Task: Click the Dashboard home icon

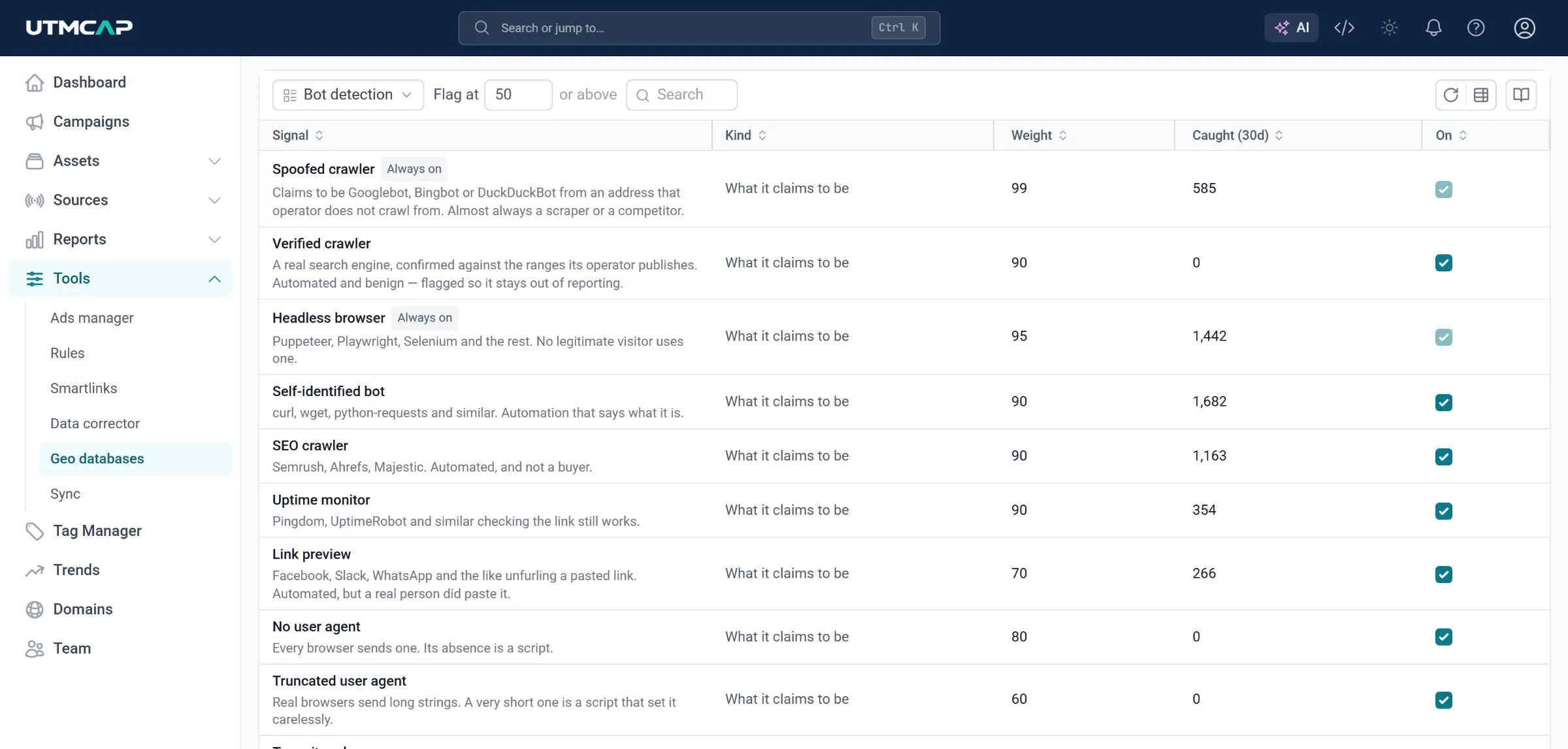Action: tap(35, 82)
